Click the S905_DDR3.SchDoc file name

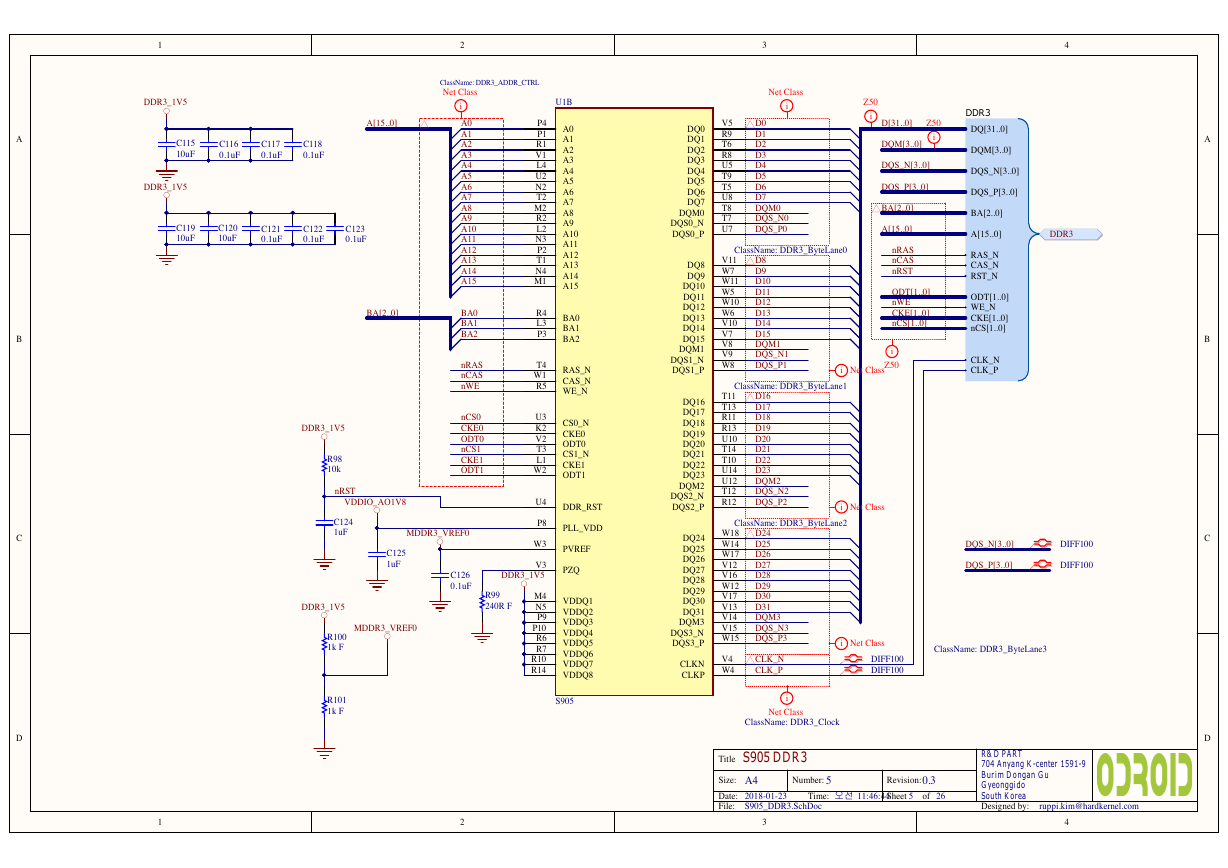pyautogui.click(x=783, y=806)
